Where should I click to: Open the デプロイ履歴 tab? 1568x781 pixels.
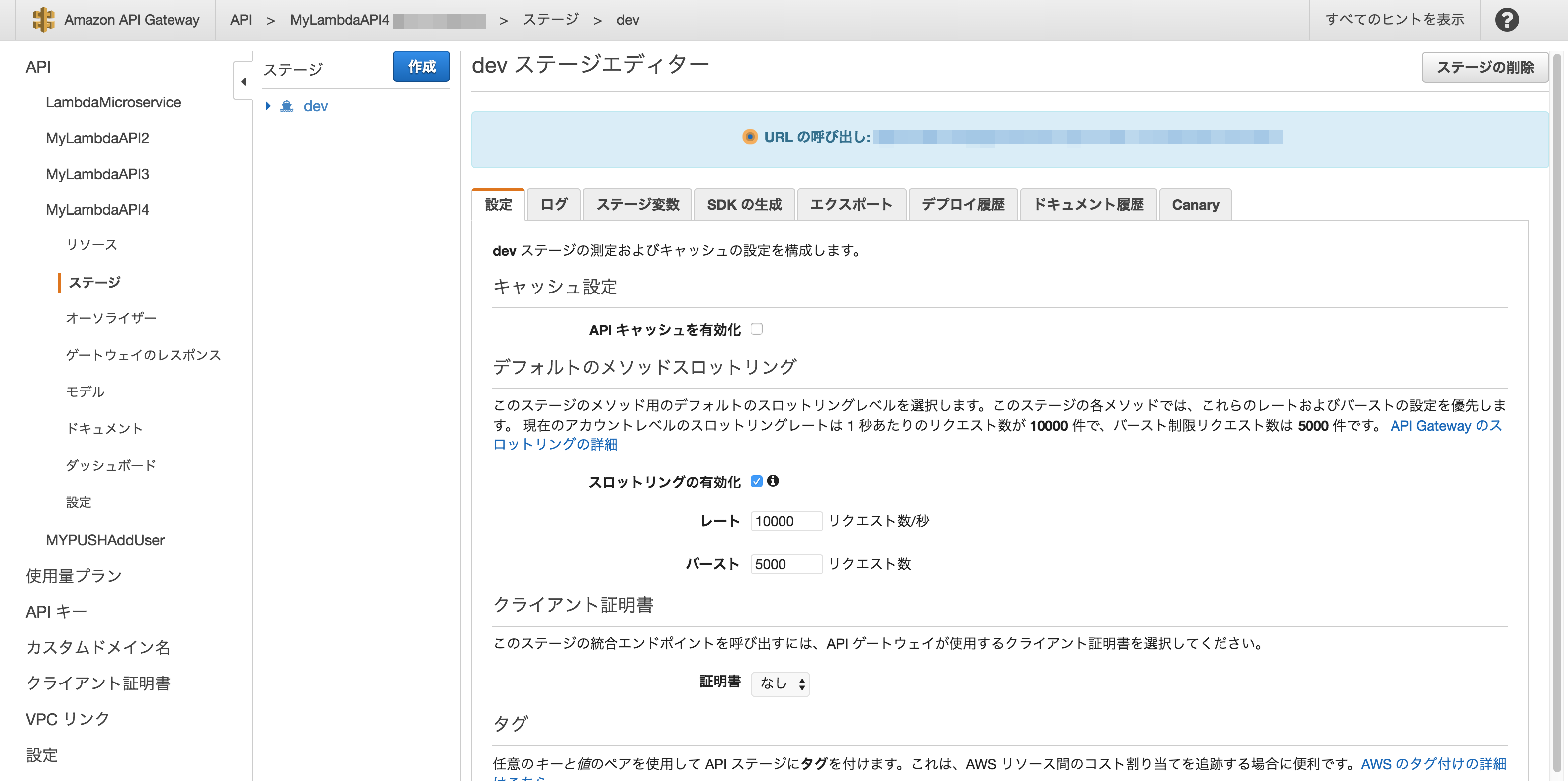tap(963, 204)
